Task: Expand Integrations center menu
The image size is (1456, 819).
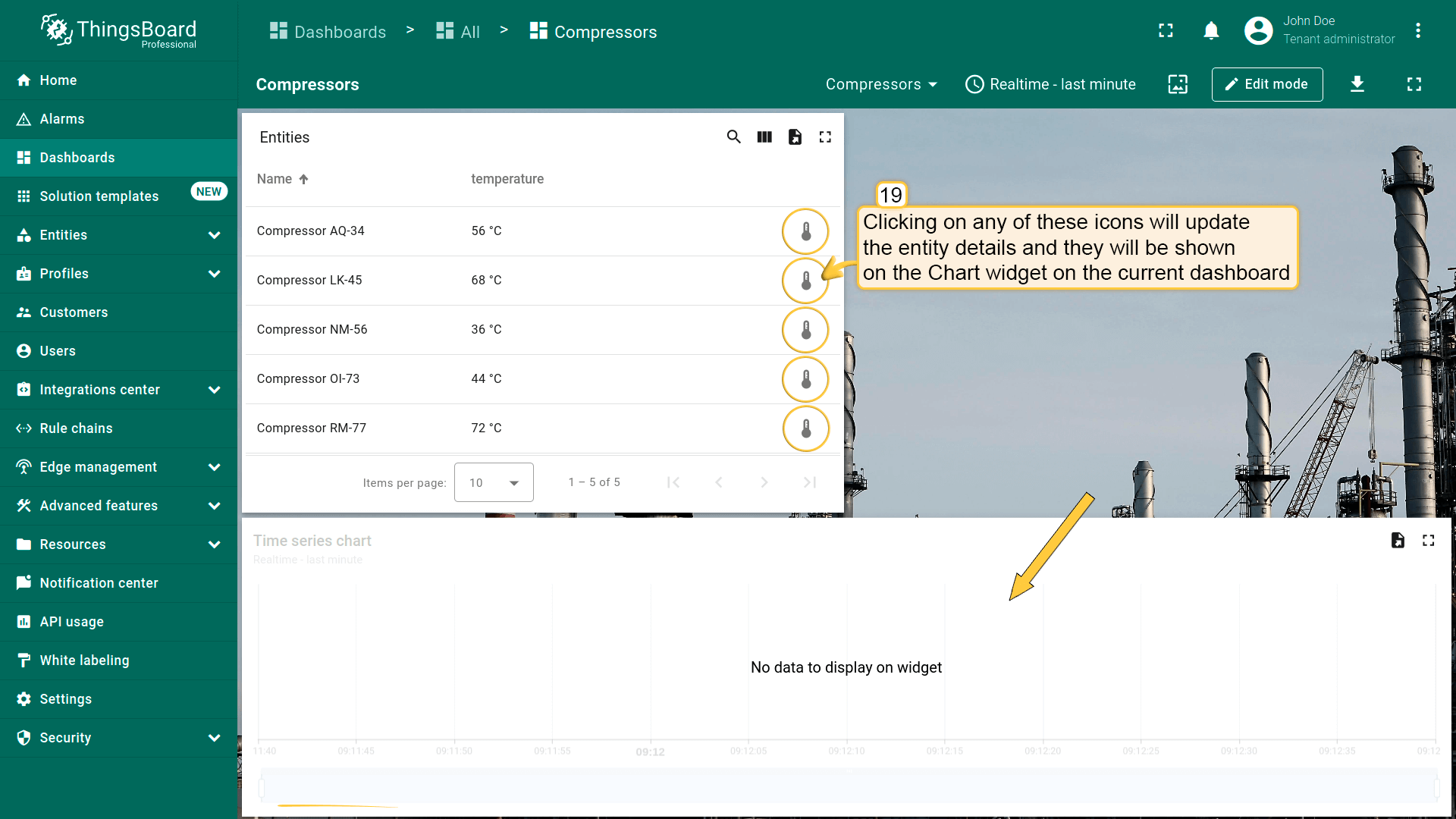Action: point(214,390)
